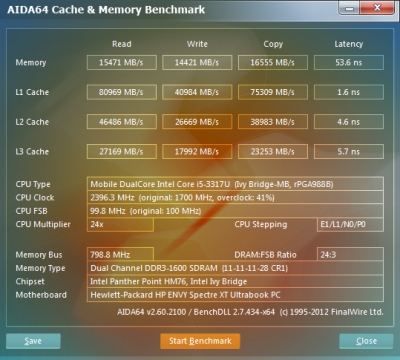The height and width of the screenshot is (360, 400).
Task: Select the Memory Write 14421 MB/s field
Action: tap(197, 62)
